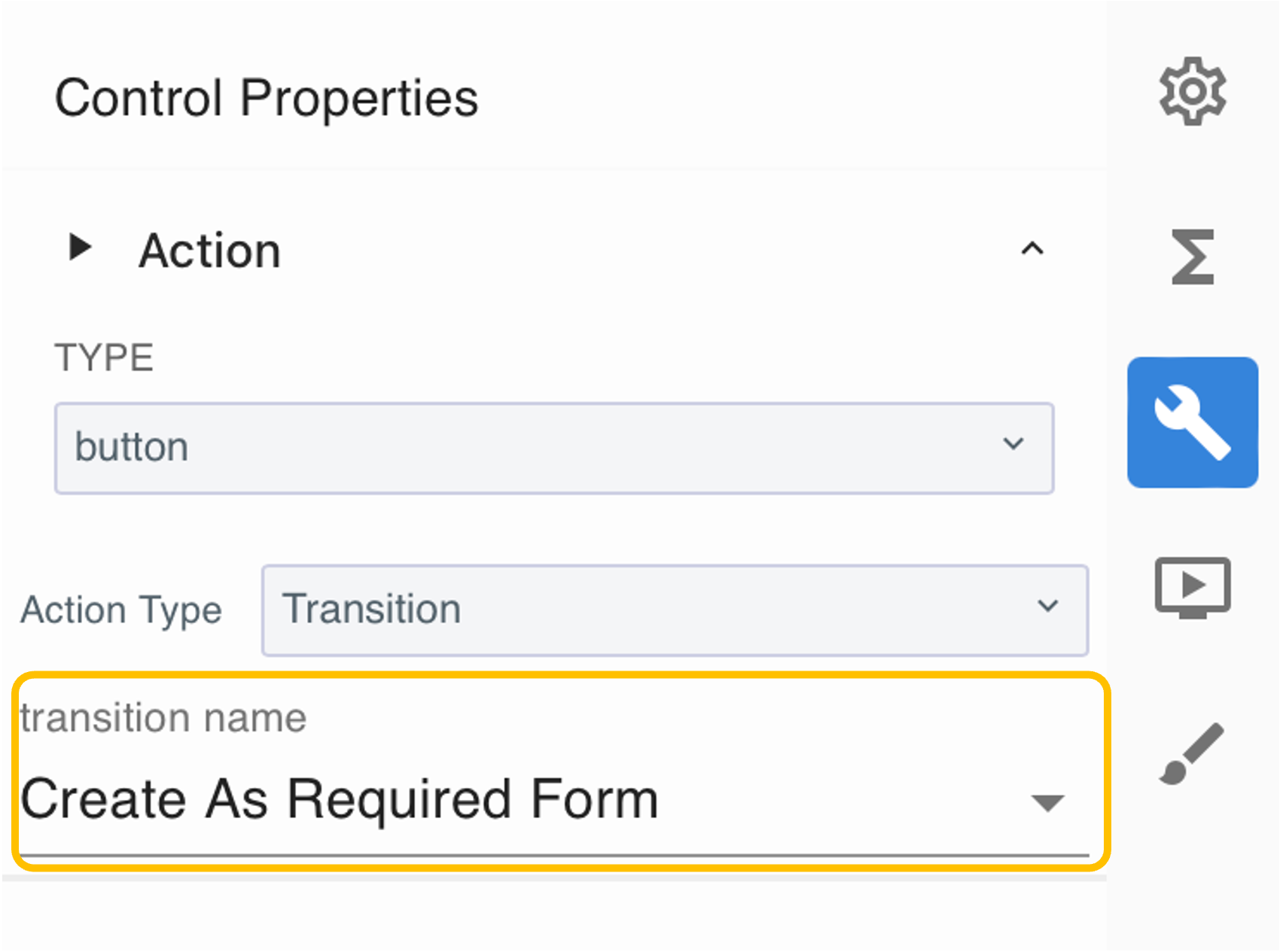The width and height of the screenshot is (1280, 952).
Task: Click the chevron in the TYPE field
Action: point(1013,444)
